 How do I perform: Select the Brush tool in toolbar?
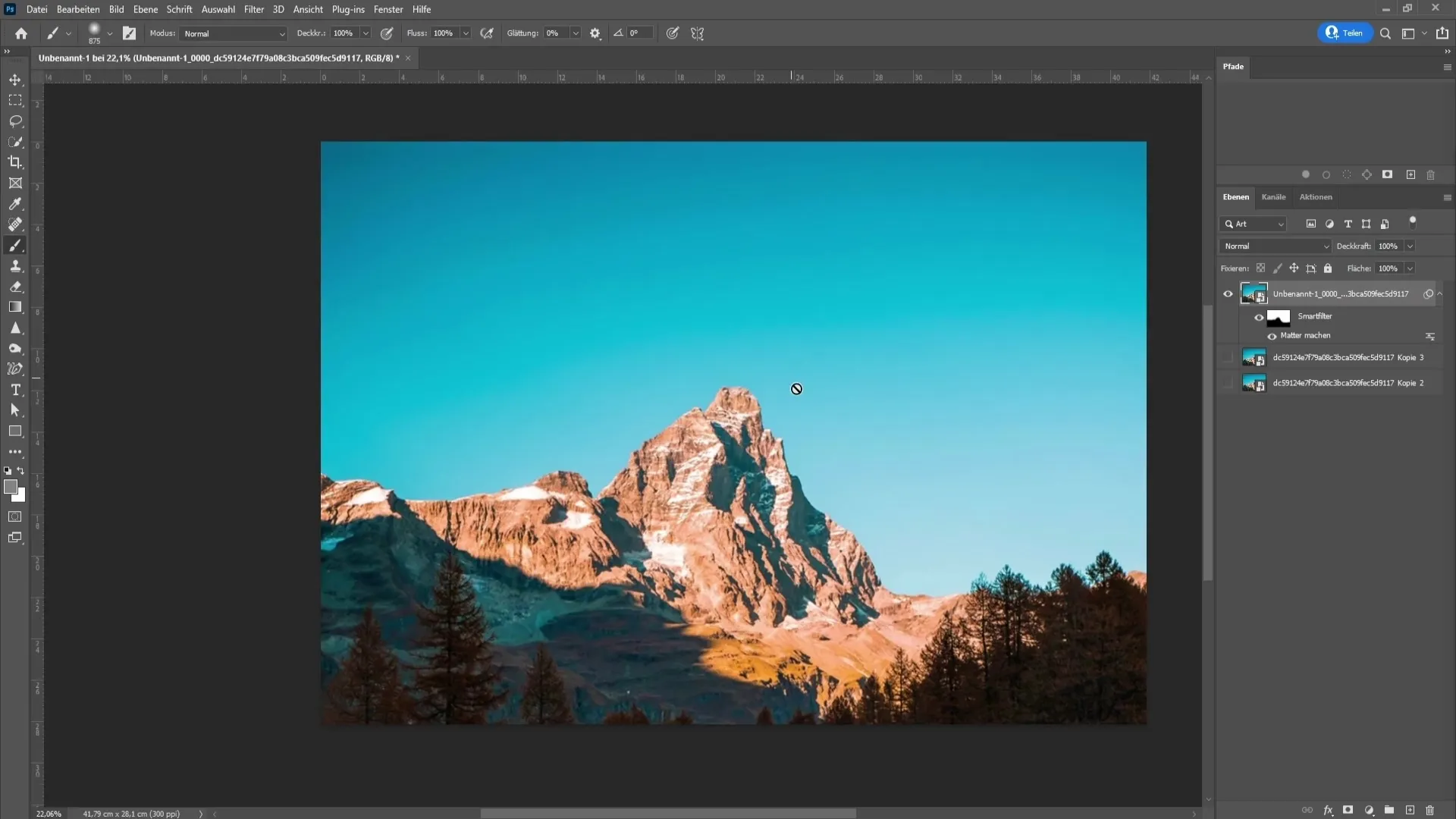[x=15, y=246]
